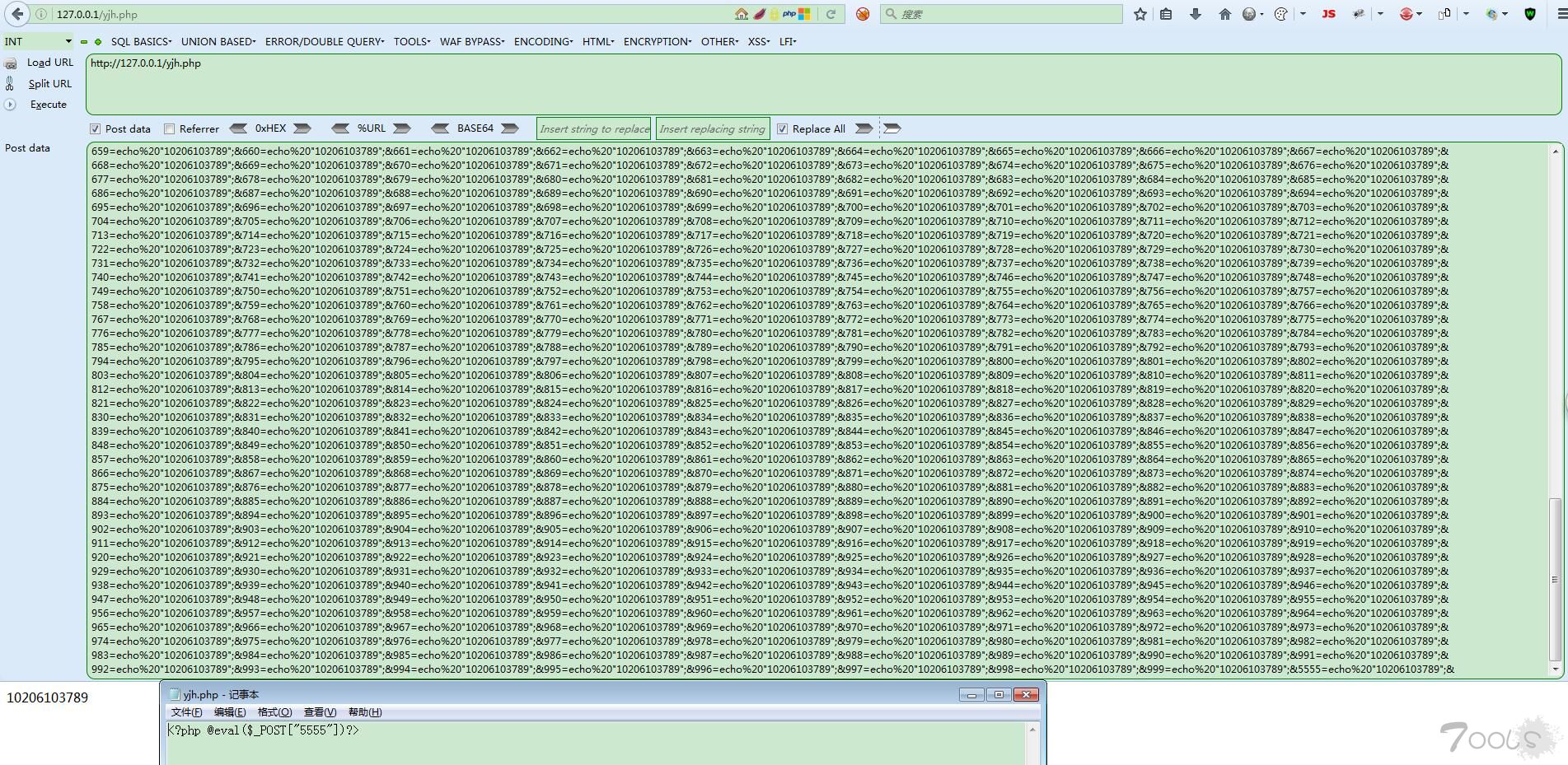Click the Insert replacing string field
Screen dimensions: 1568x765
(x=713, y=128)
